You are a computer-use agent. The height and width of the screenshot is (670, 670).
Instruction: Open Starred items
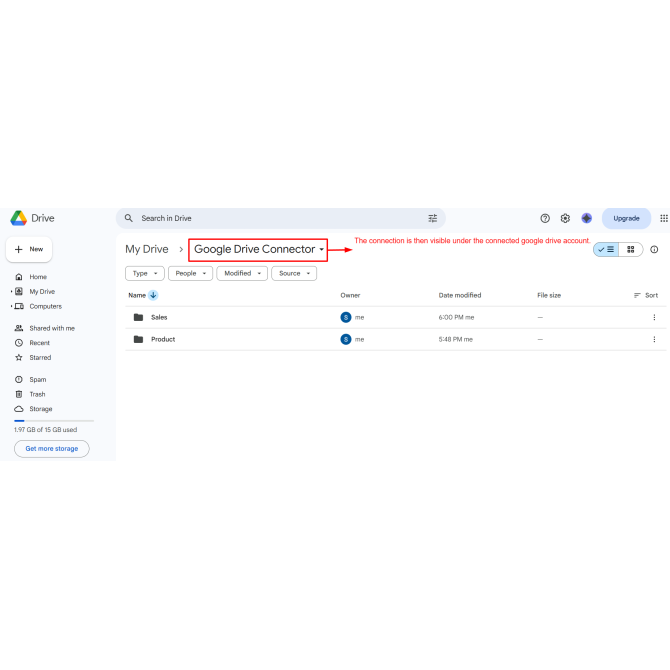pos(40,358)
